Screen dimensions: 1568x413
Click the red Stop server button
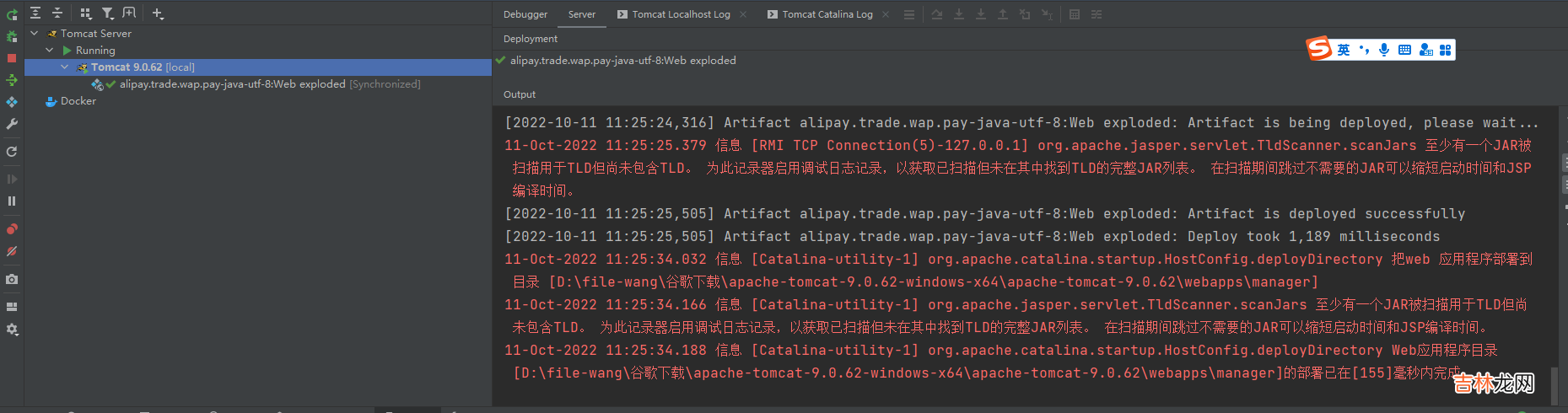pyautogui.click(x=12, y=58)
